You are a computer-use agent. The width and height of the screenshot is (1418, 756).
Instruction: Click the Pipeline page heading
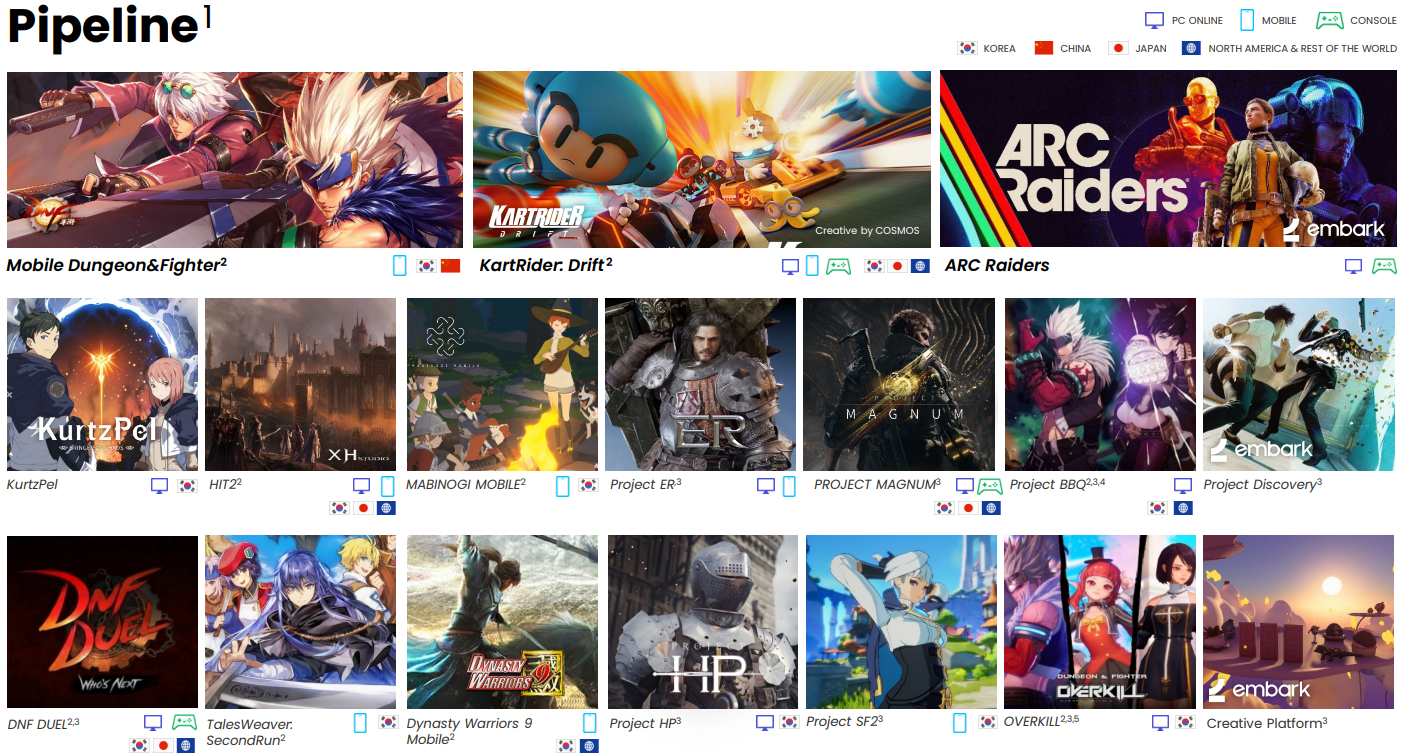102,27
